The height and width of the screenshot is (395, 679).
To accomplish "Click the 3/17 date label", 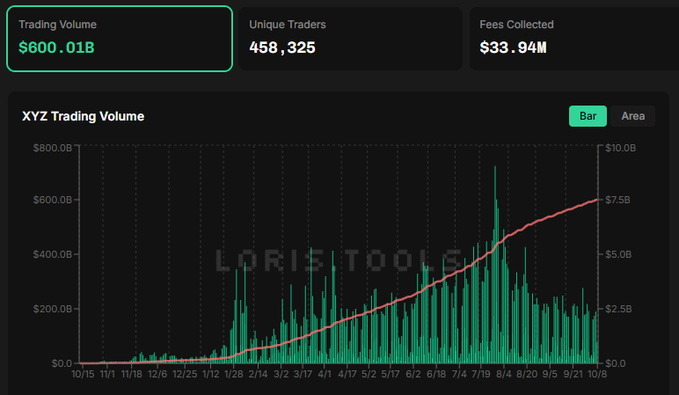I will tap(303, 374).
